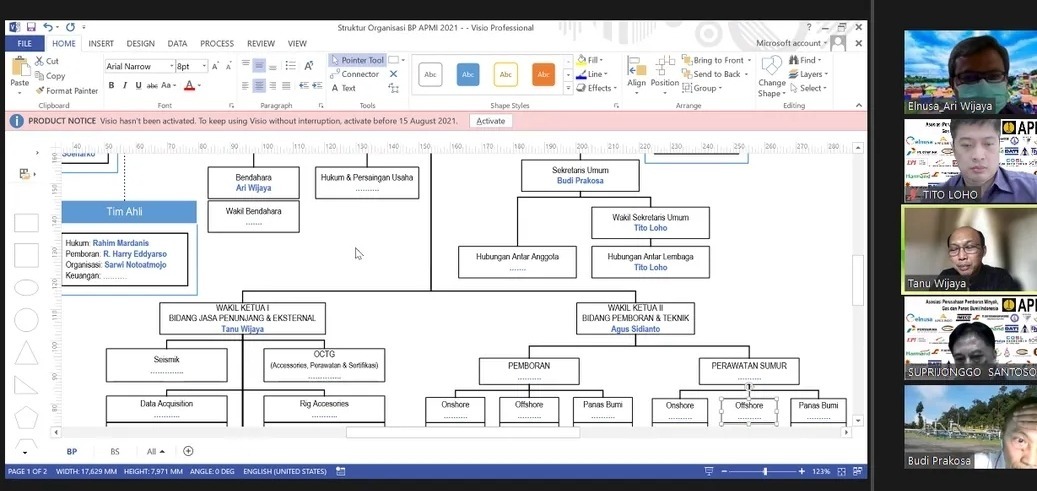Switch to the PROCESS tab
Viewport: 1037px width, 491px height.
(217, 44)
